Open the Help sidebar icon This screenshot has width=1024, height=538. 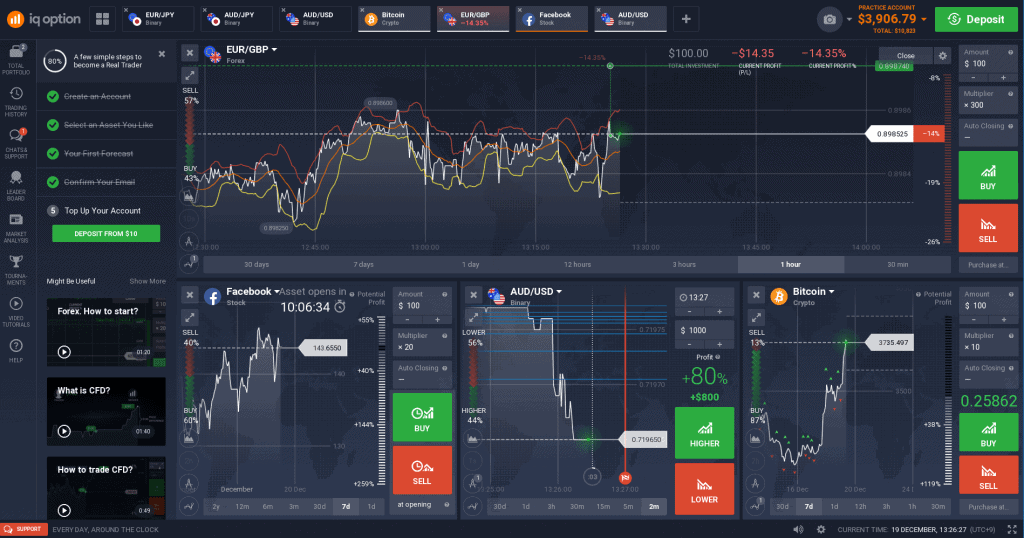point(16,351)
